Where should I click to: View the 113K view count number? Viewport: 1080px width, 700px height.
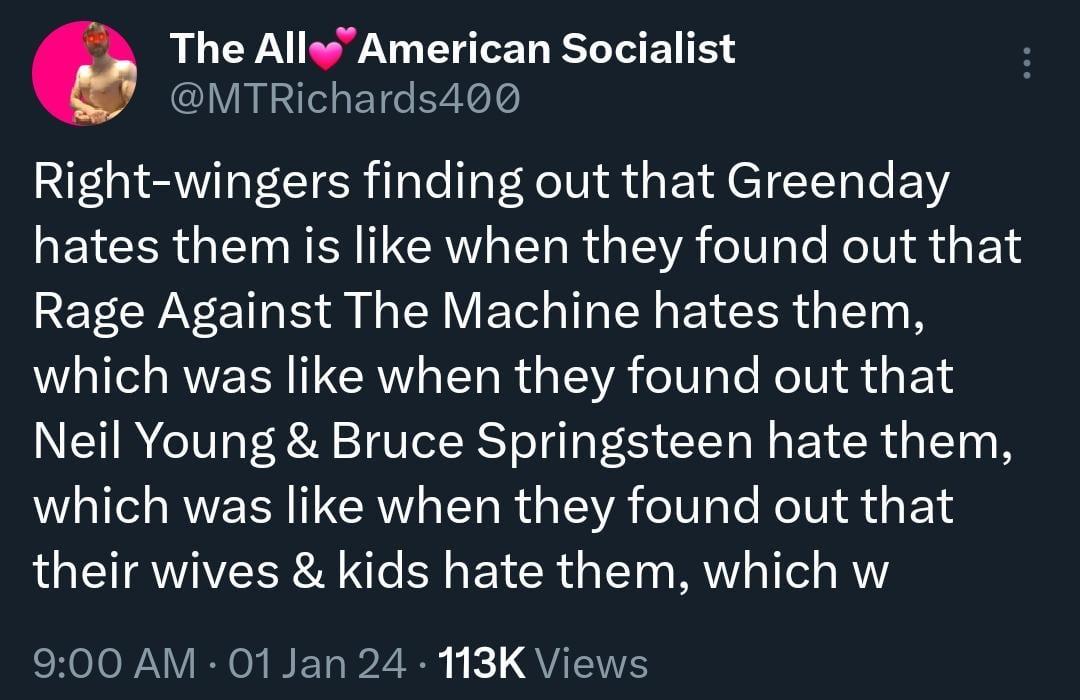pyautogui.click(x=482, y=662)
